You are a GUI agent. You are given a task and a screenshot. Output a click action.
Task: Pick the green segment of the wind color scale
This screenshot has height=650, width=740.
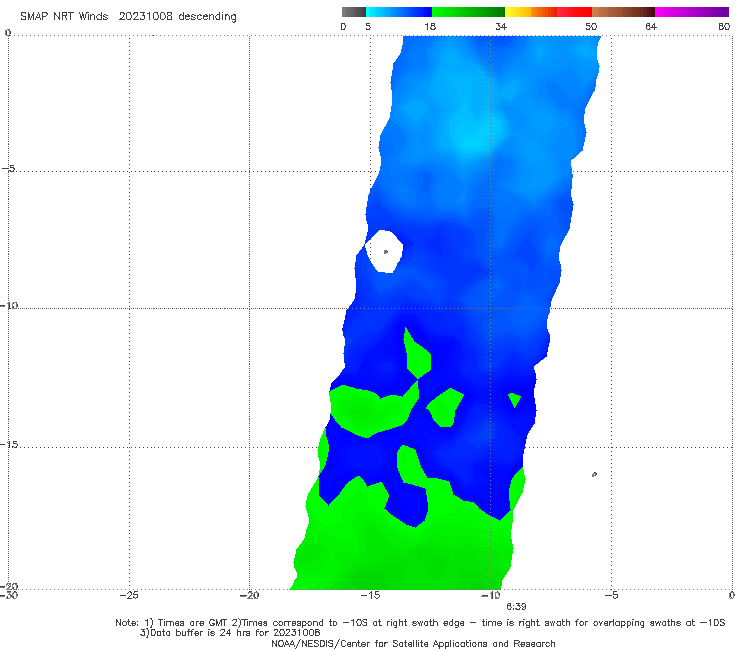[x=468, y=12]
